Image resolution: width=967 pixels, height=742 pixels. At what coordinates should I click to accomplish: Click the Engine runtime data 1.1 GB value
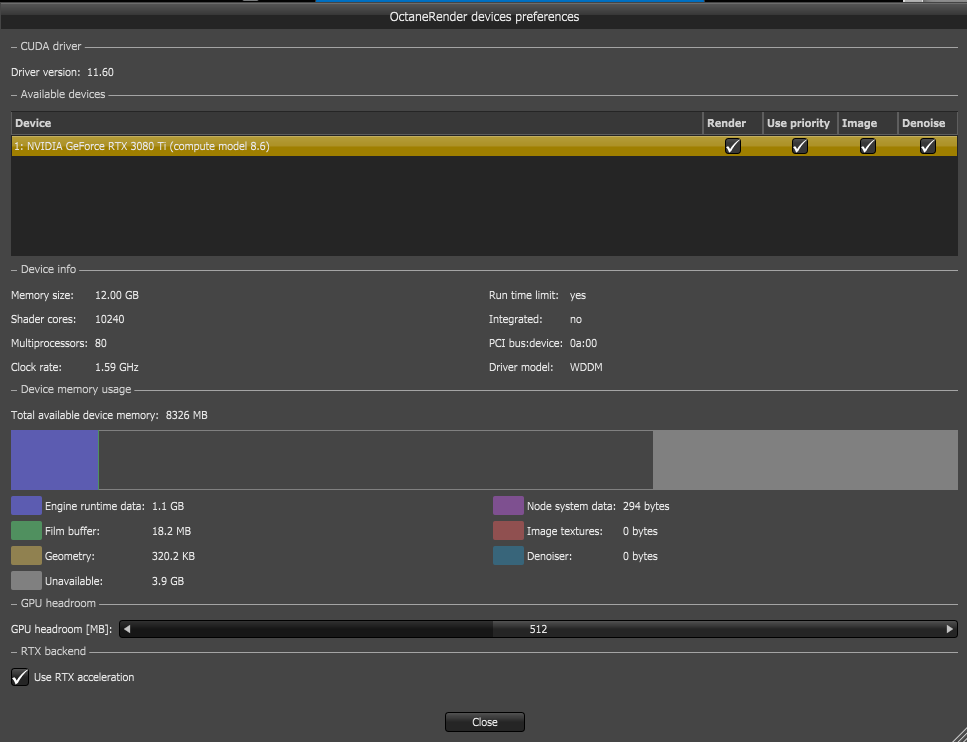click(x=168, y=506)
